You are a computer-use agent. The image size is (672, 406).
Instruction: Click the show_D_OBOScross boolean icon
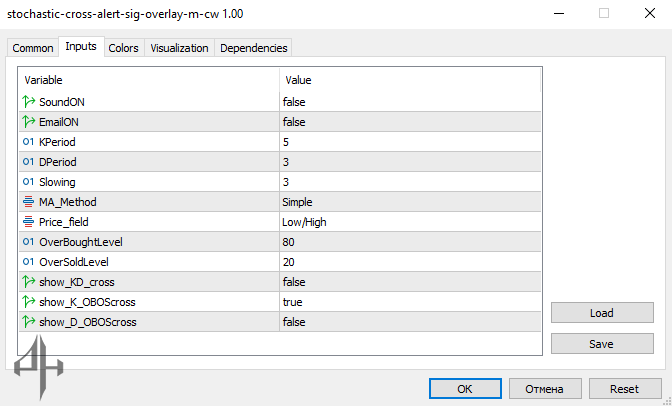pyautogui.click(x=28, y=322)
